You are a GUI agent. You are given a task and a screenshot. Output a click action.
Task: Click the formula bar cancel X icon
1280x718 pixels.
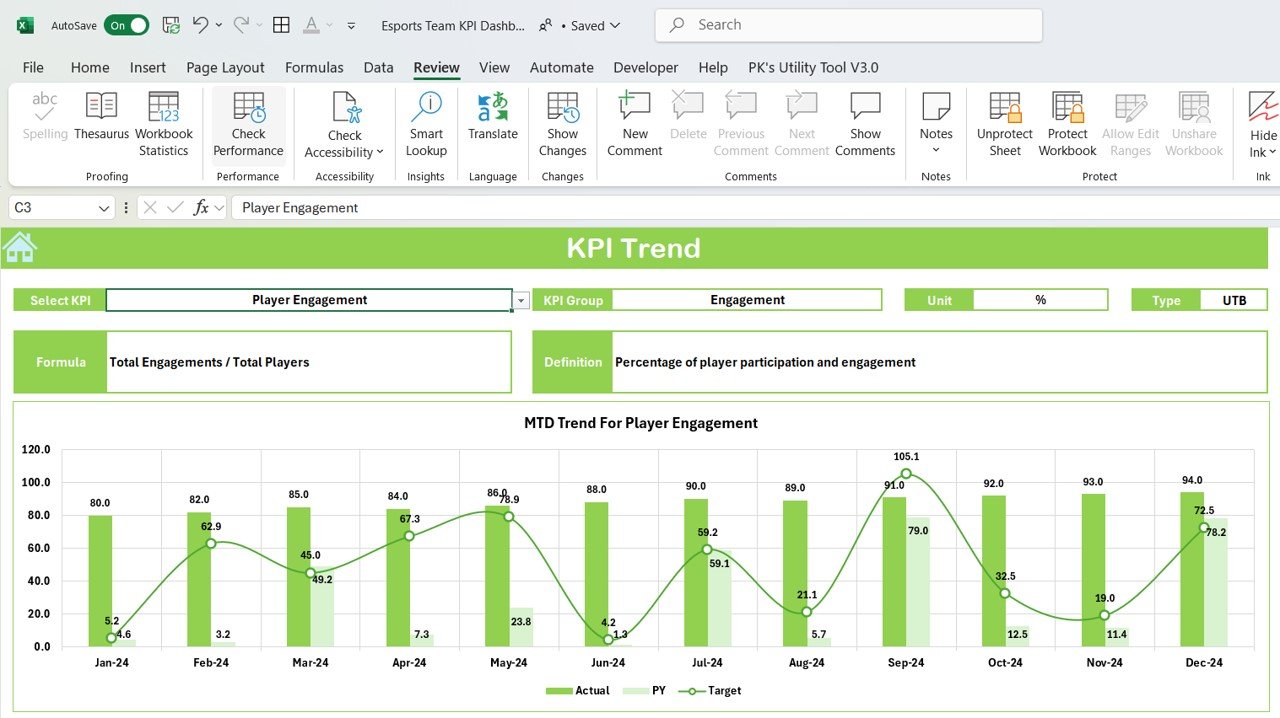150,207
